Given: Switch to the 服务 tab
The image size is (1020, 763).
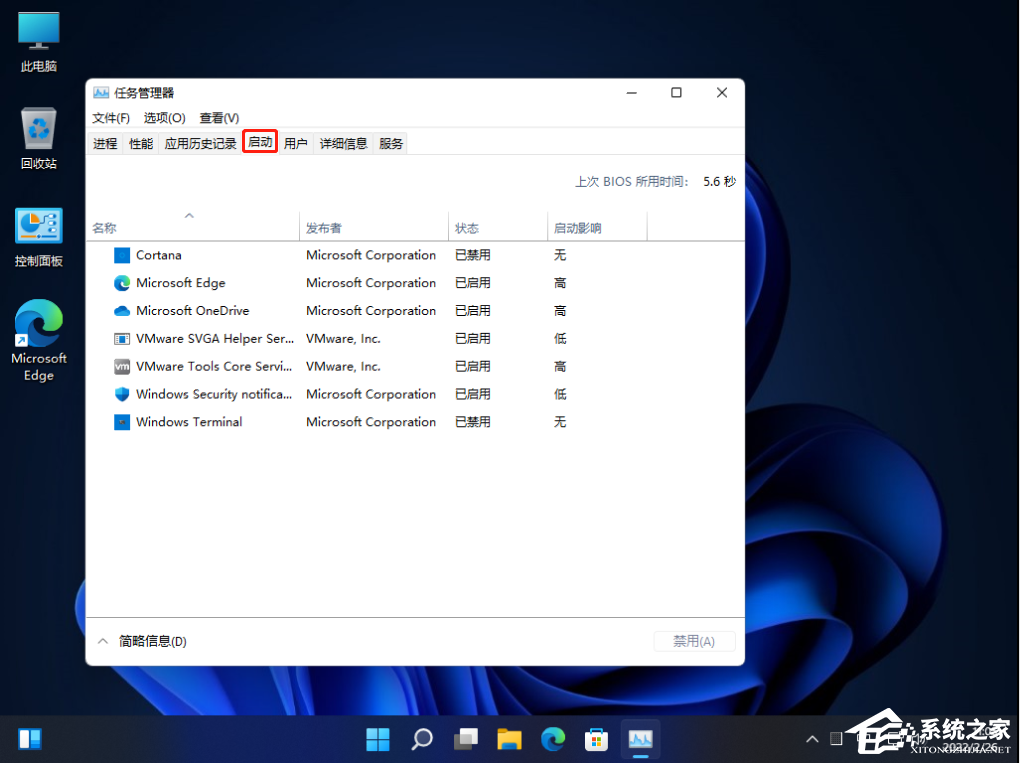Looking at the screenshot, I should pyautogui.click(x=390, y=142).
